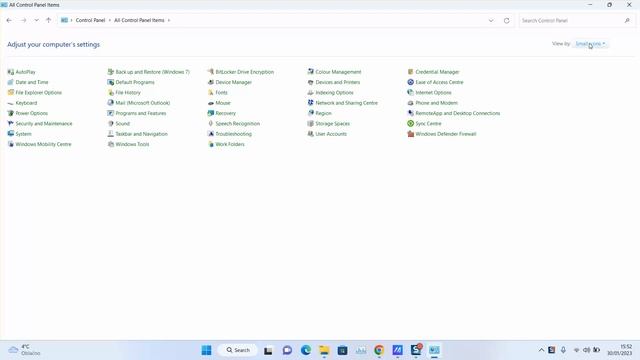Open the Mouse icon
Image resolution: width=640 pixels, height=360 pixels.
coord(211,103)
